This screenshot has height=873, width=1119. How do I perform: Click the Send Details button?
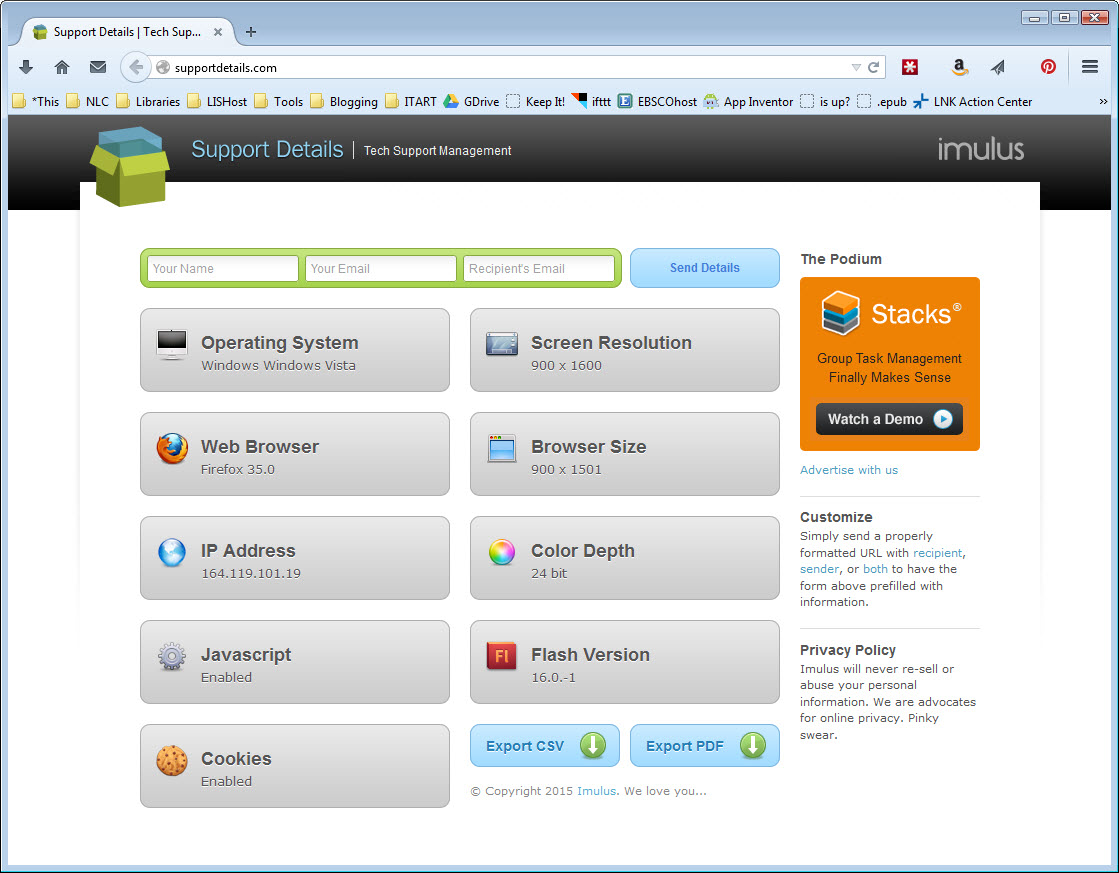tap(704, 268)
